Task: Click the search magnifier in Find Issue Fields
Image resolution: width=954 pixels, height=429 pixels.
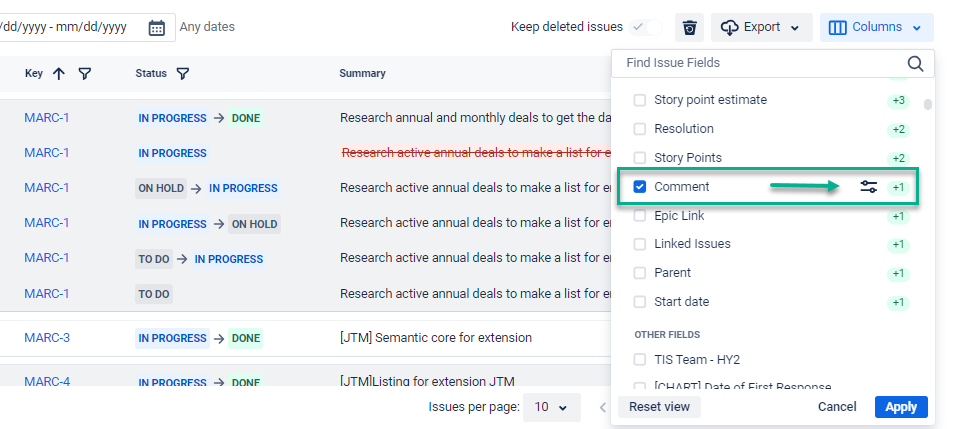Action: (915, 63)
